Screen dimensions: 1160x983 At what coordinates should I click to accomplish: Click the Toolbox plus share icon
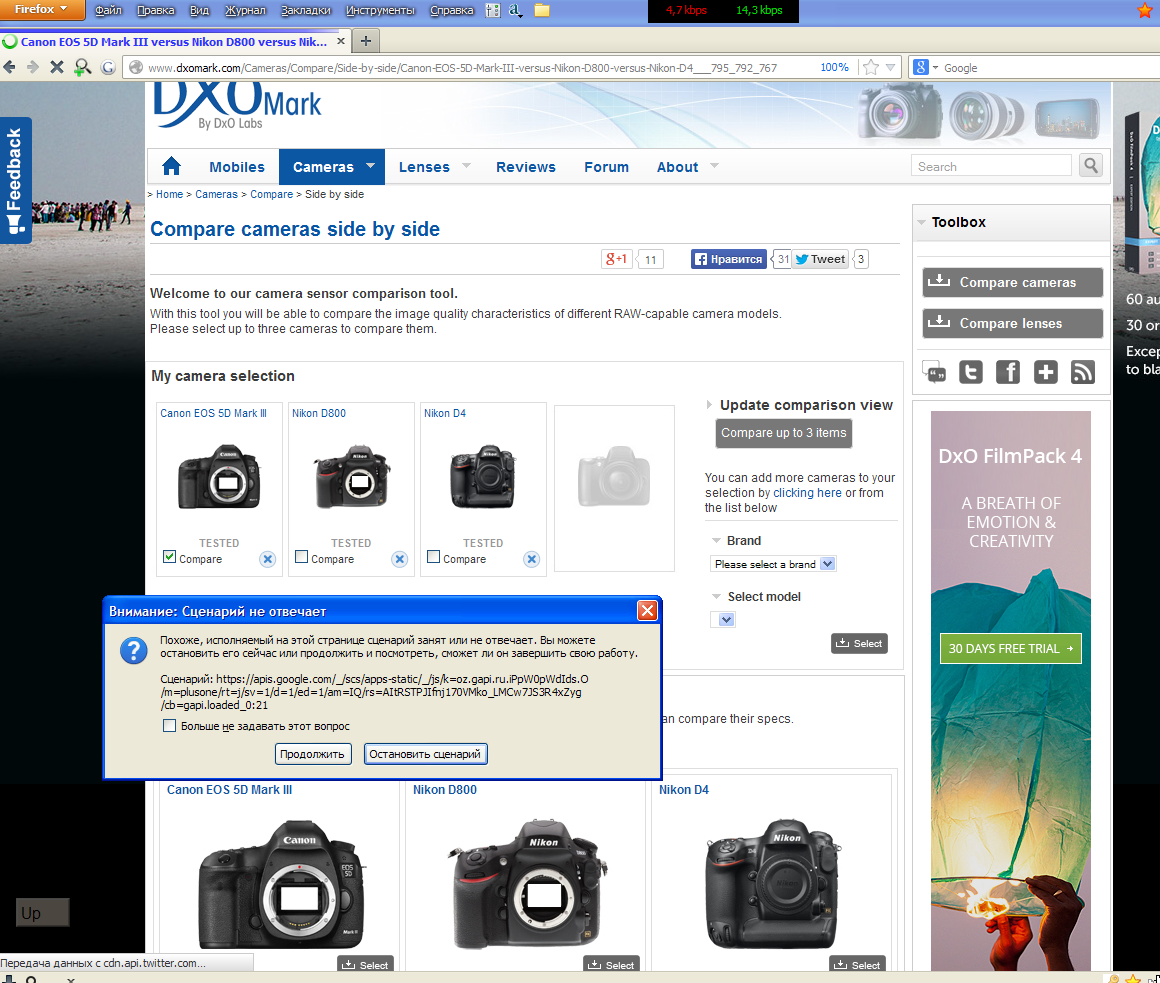(1045, 371)
